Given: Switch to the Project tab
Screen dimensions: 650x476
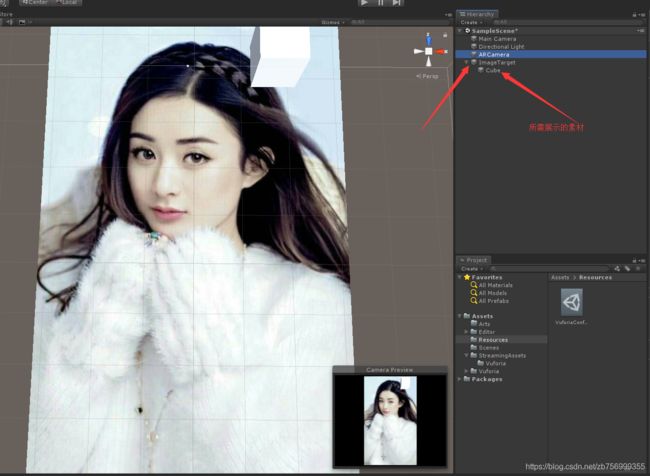Looking at the screenshot, I should pyautogui.click(x=474, y=260).
